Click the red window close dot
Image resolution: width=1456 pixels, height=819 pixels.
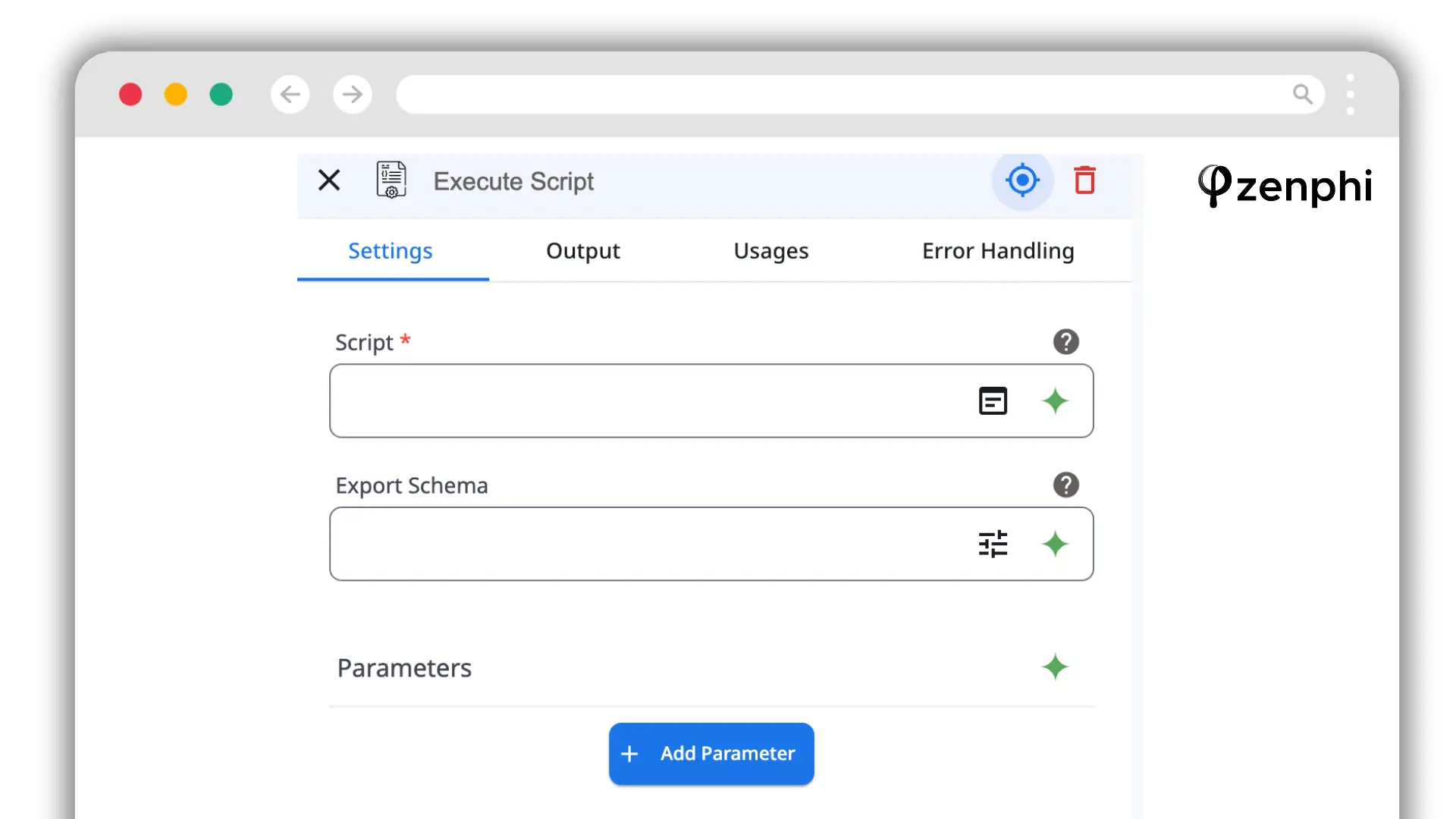tap(130, 94)
